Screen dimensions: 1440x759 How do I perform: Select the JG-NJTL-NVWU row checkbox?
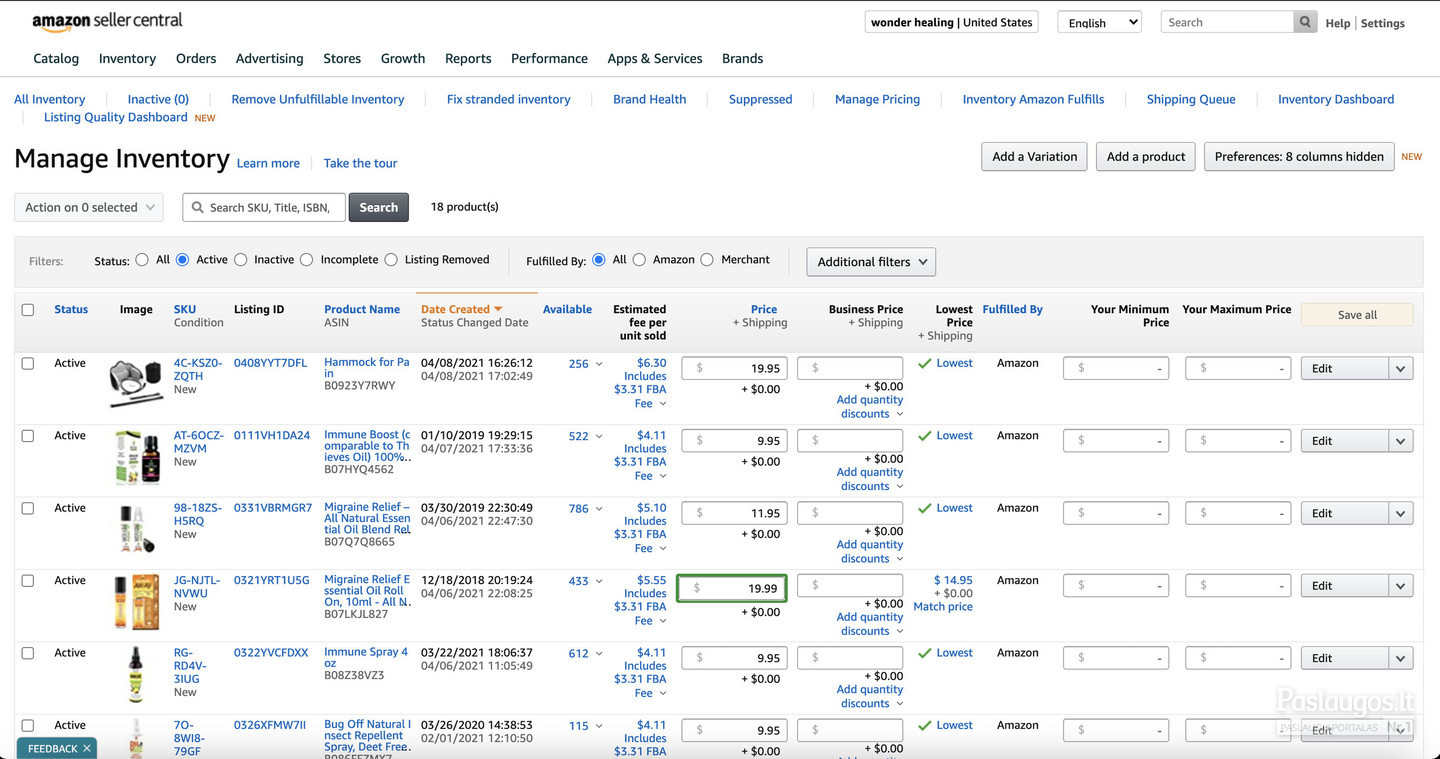coord(28,581)
